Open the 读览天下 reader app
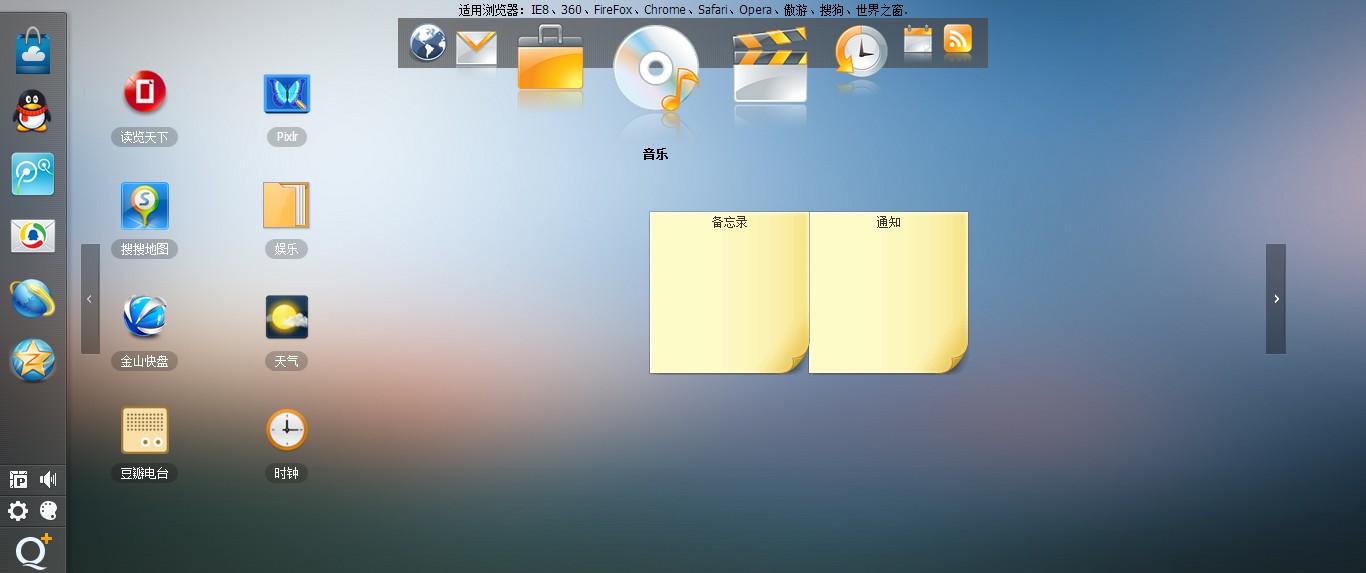This screenshot has height=573, width=1366. click(x=145, y=93)
